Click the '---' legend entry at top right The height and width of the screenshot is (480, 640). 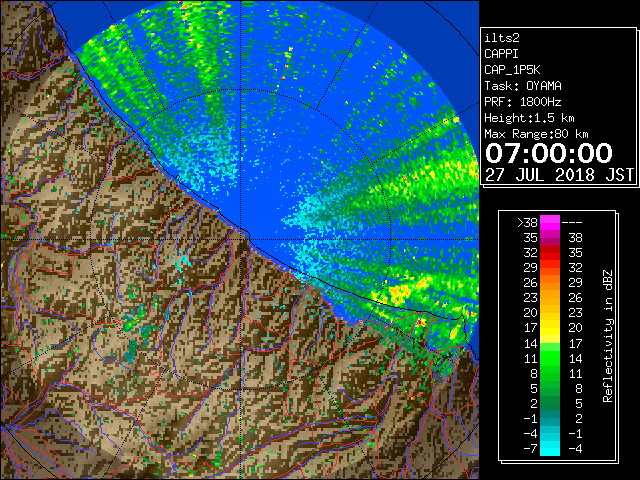(572, 223)
